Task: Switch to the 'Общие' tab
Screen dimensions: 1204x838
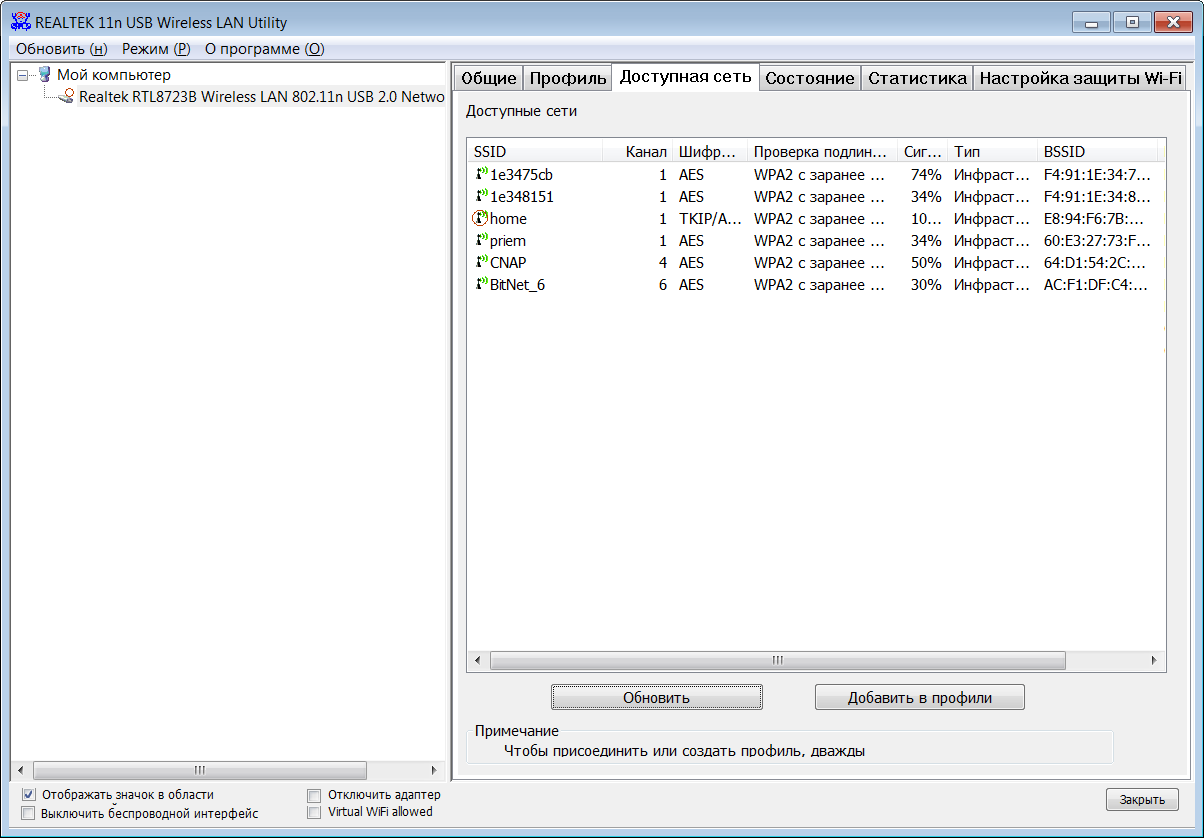Action: 489,79
